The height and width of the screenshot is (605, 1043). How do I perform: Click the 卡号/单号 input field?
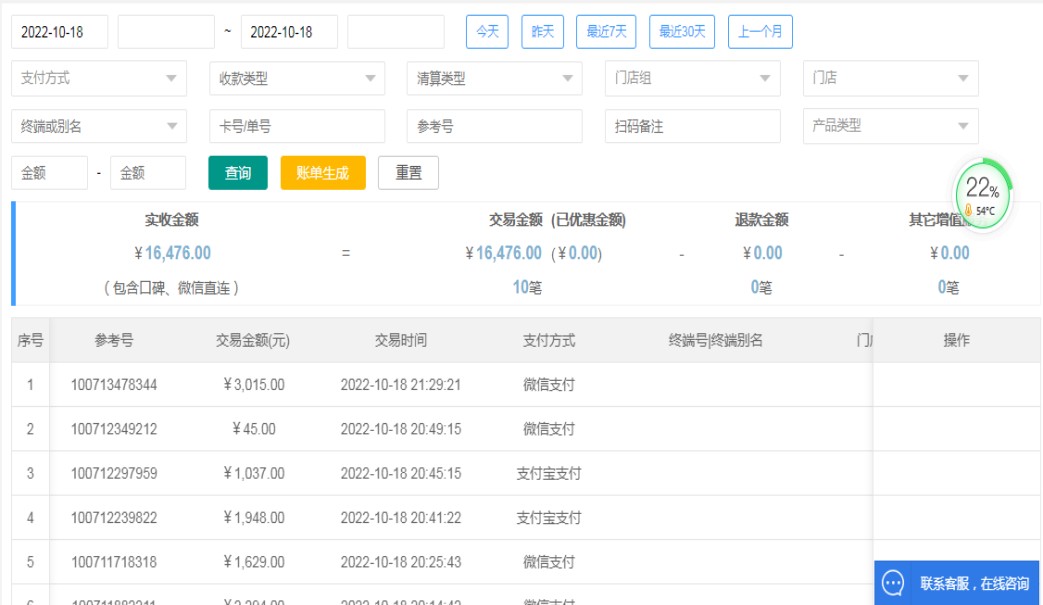point(297,126)
